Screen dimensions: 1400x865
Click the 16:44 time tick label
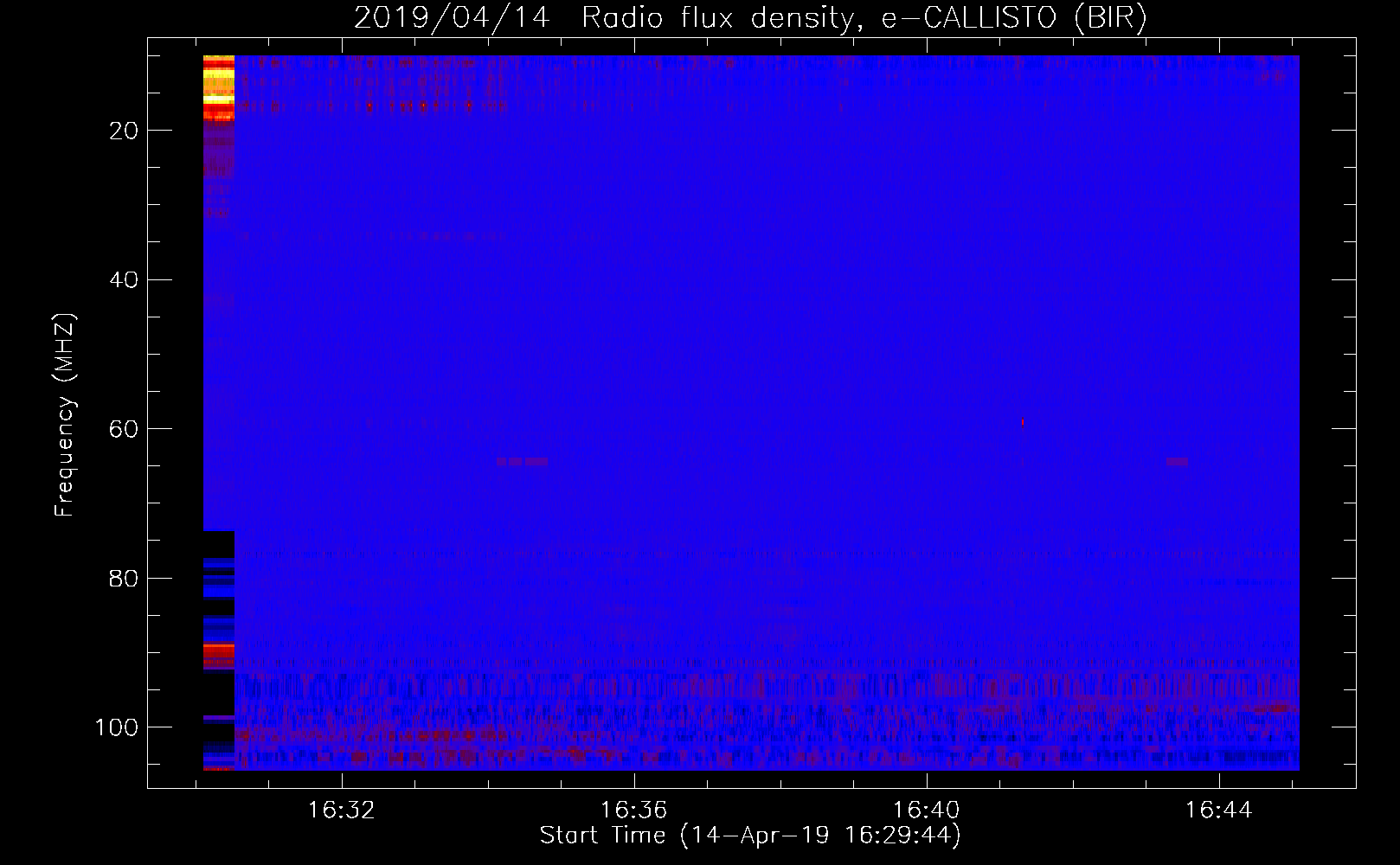(x=1219, y=810)
